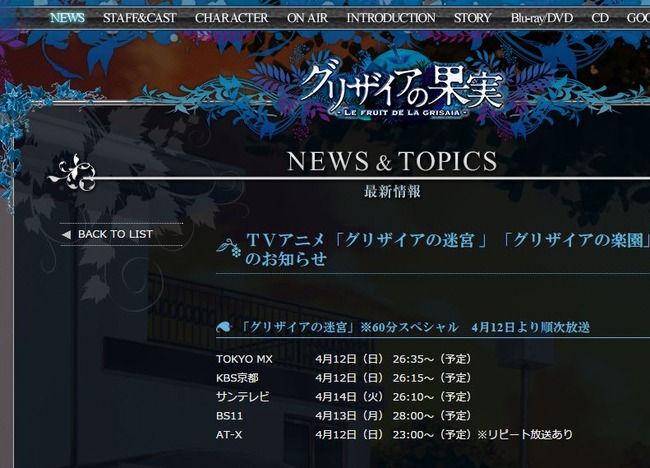This screenshot has width=650, height=468.
Task: Go to the Blu-ray/DVD page
Action: coord(542,18)
